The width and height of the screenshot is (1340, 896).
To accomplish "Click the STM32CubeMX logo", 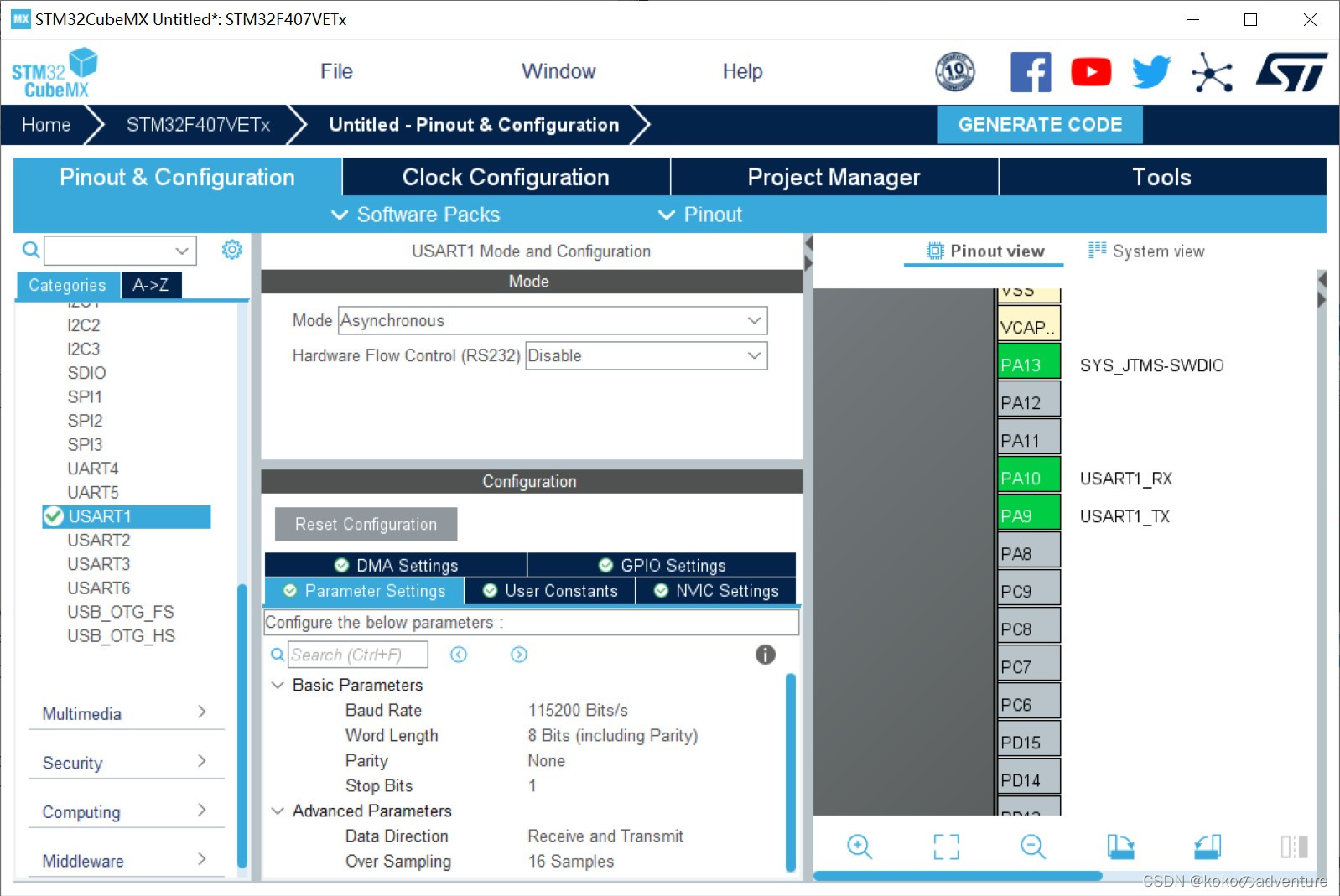I will 55,73.
